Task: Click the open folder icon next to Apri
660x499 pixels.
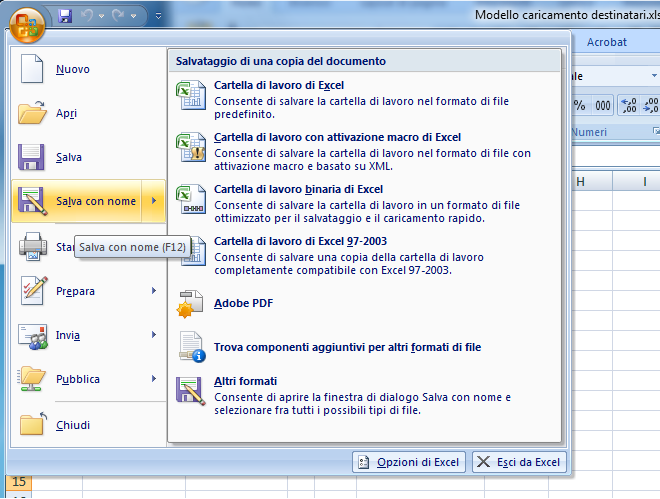Action: (x=32, y=112)
